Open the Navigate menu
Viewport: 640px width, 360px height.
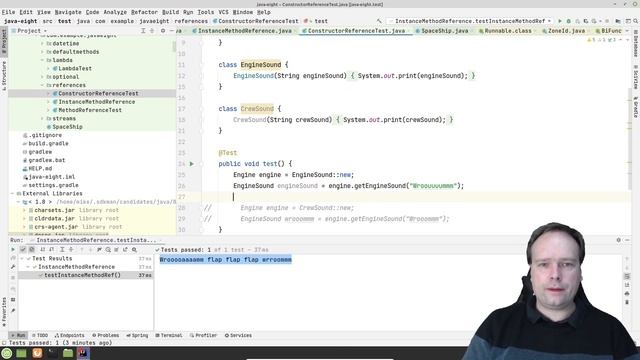coord(68,12)
